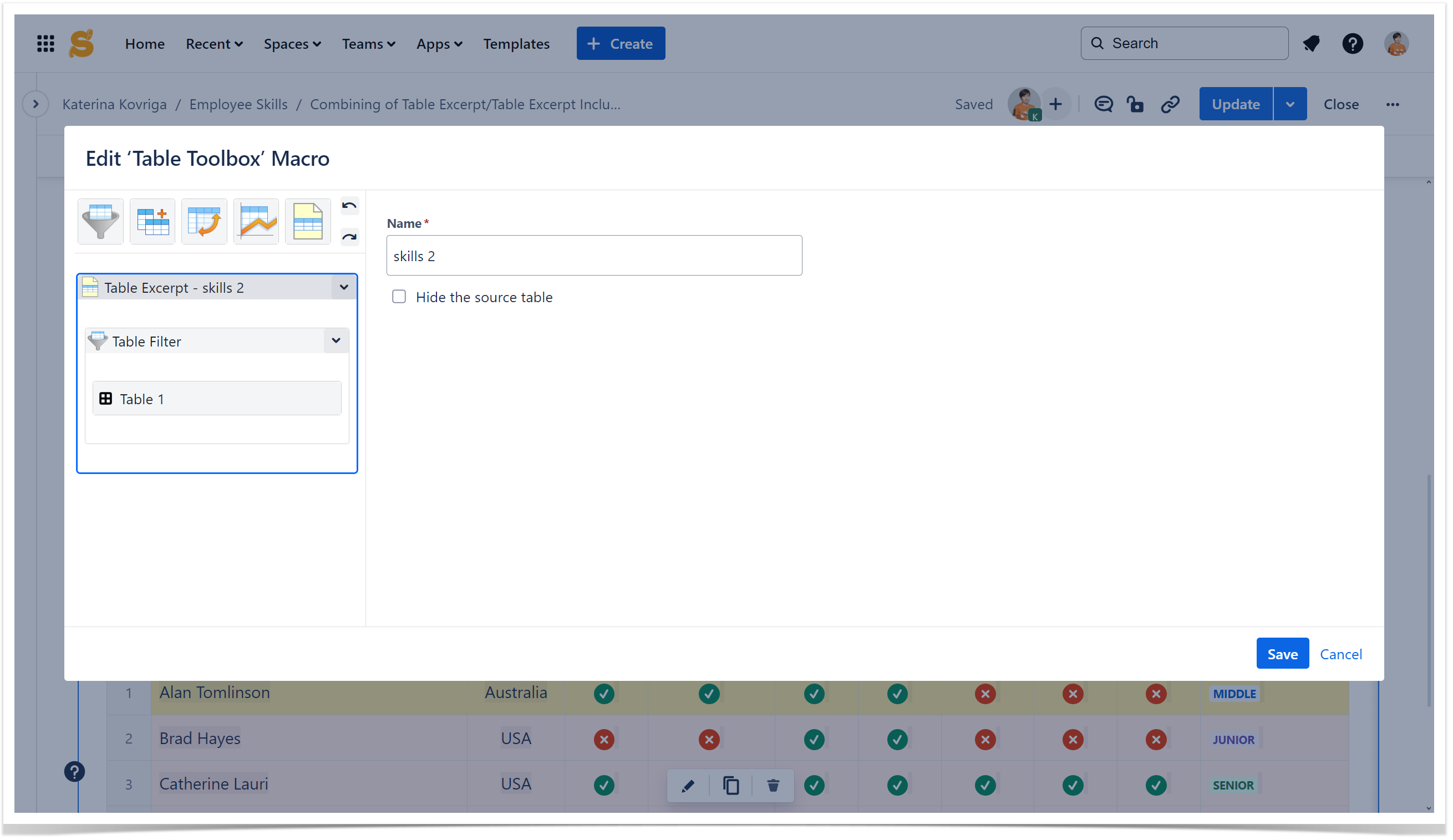This screenshot has width=1453, height=840.
Task: Expand the left sidebar with arrow
Action: point(35,104)
